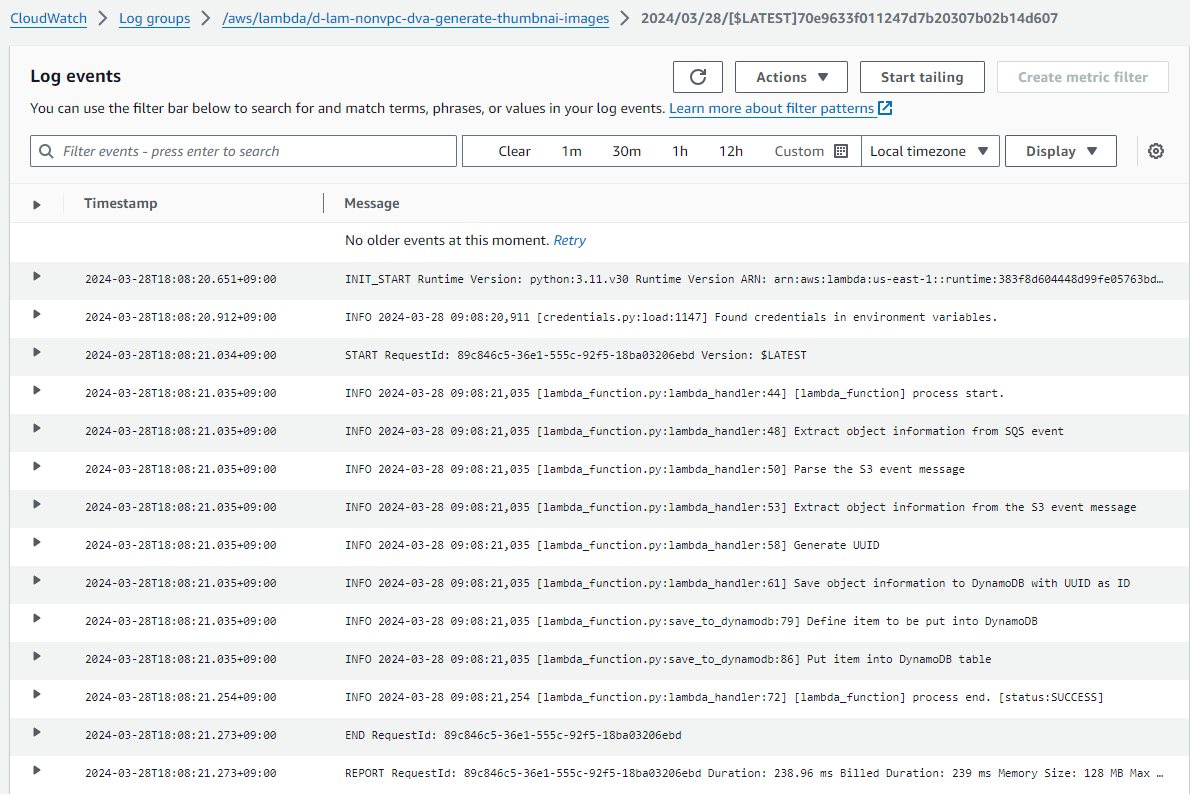1190x794 pixels.
Task: Select the 30m time range
Action: (x=626, y=151)
